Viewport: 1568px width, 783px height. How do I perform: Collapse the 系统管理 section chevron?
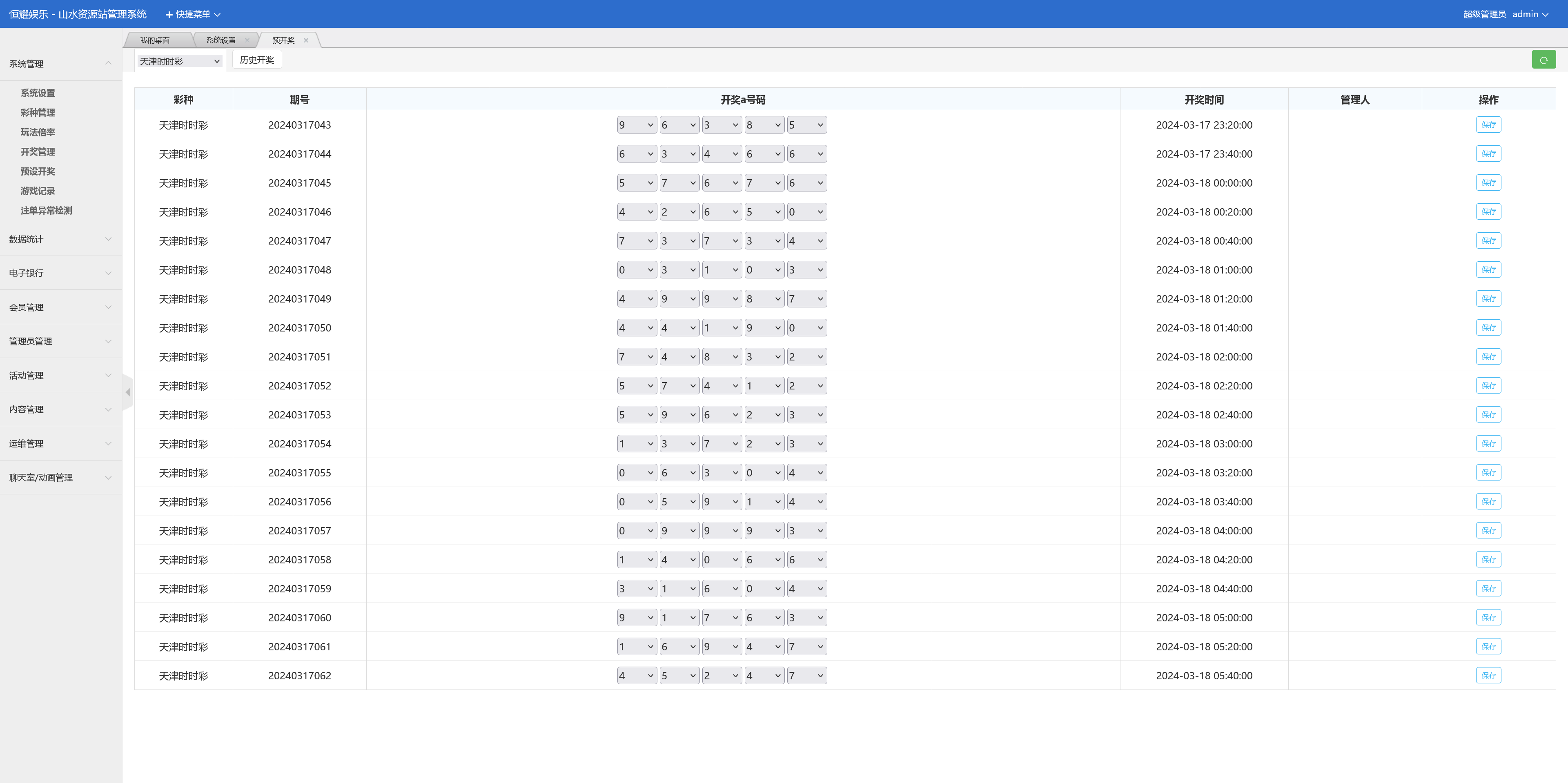click(108, 63)
